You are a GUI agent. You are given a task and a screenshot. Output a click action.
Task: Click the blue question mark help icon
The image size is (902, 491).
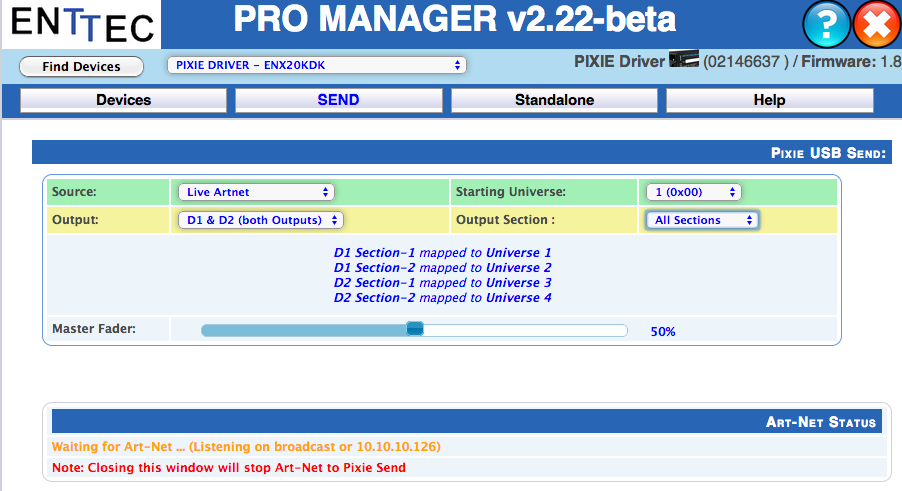pyautogui.click(x=826, y=25)
